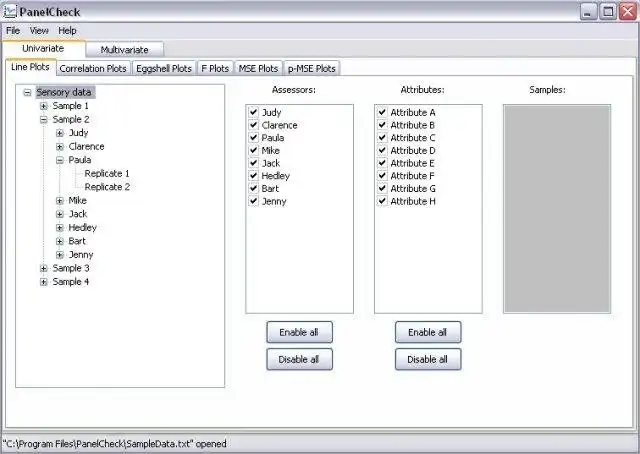Select the Sample 3 tree label

pyautogui.click(x=71, y=268)
